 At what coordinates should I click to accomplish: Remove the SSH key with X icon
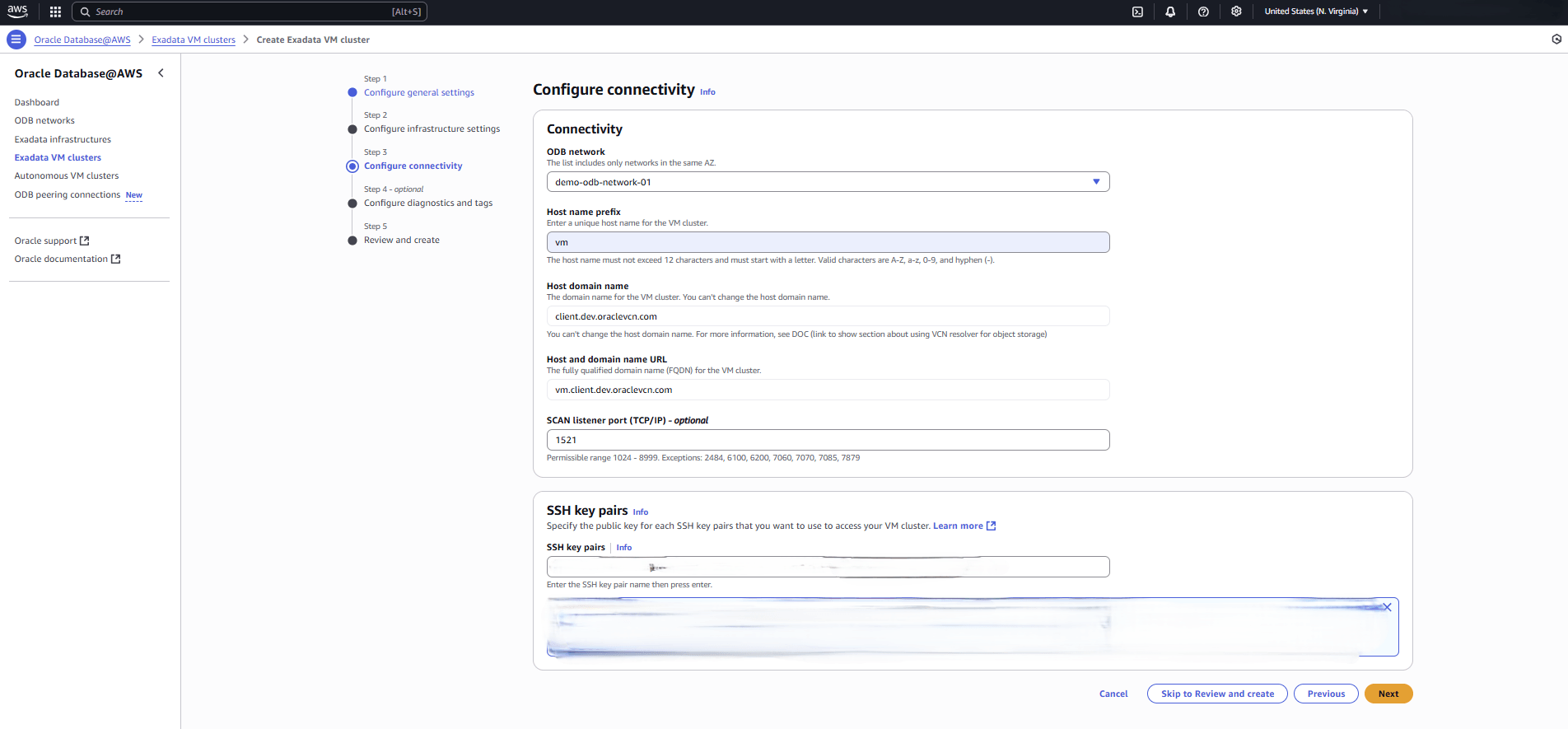tap(1387, 607)
